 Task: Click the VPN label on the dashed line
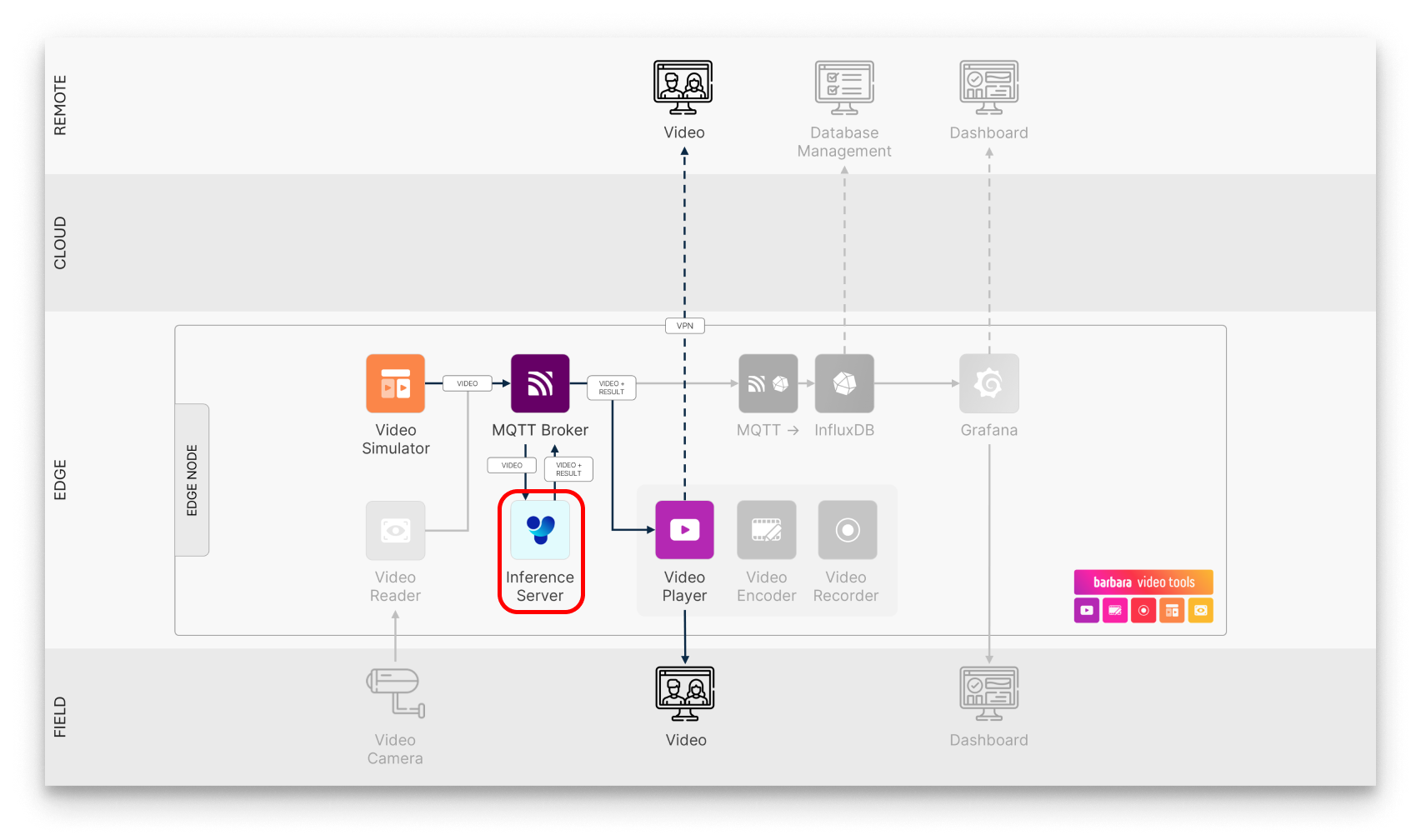click(x=684, y=325)
